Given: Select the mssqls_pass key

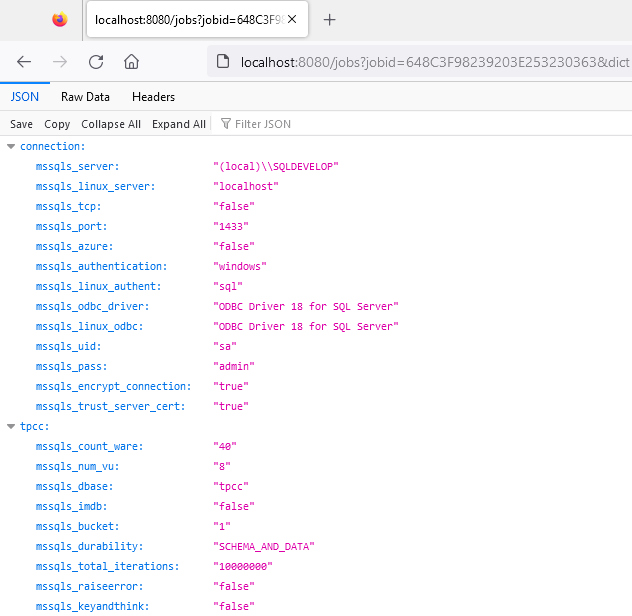Looking at the screenshot, I should pos(71,366).
